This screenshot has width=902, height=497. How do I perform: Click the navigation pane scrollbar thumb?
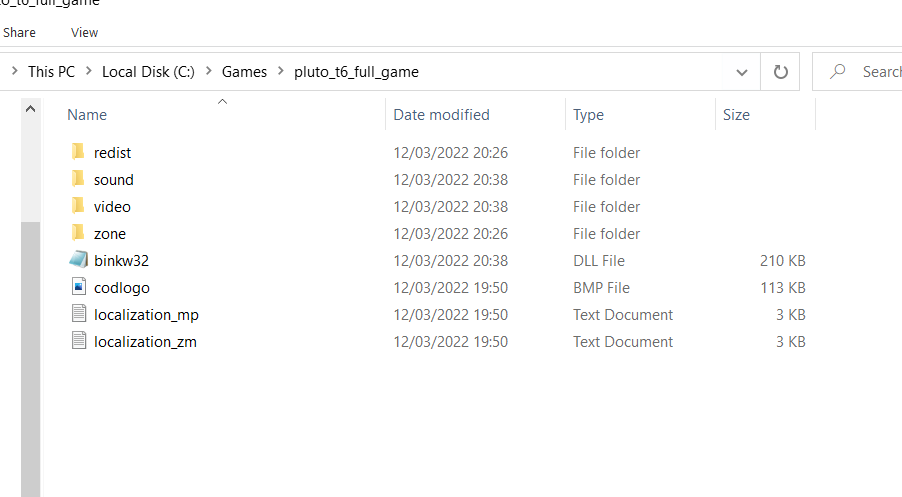click(30, 359)
